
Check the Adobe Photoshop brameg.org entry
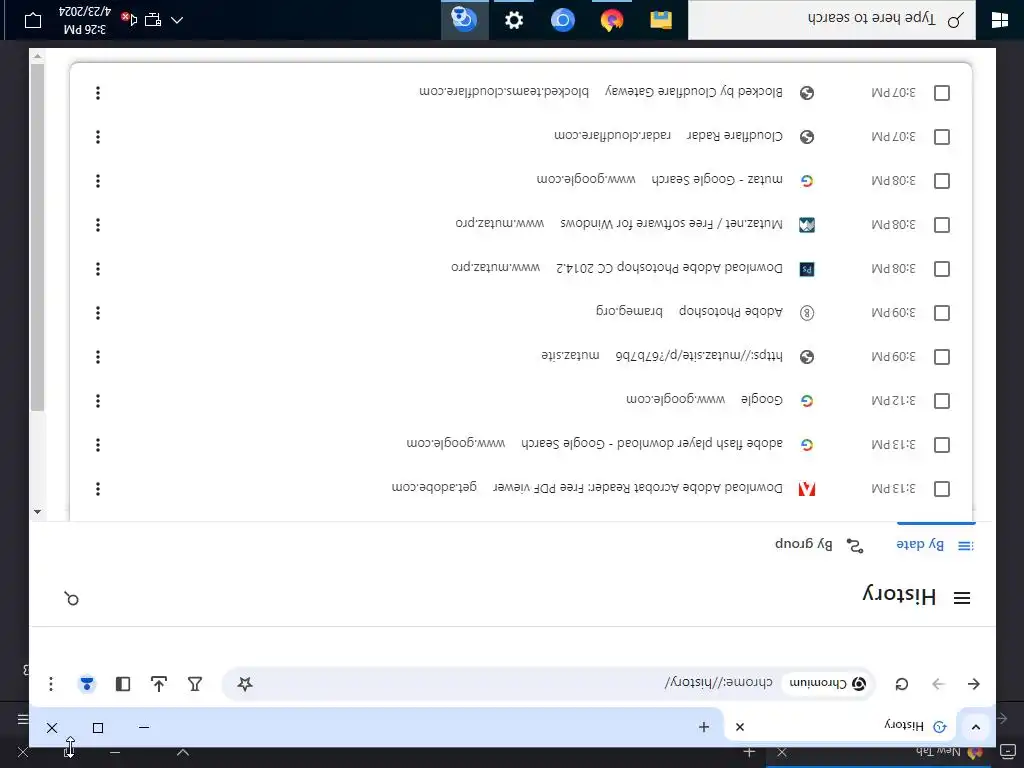pyautogui.click(x=942, y=313)
